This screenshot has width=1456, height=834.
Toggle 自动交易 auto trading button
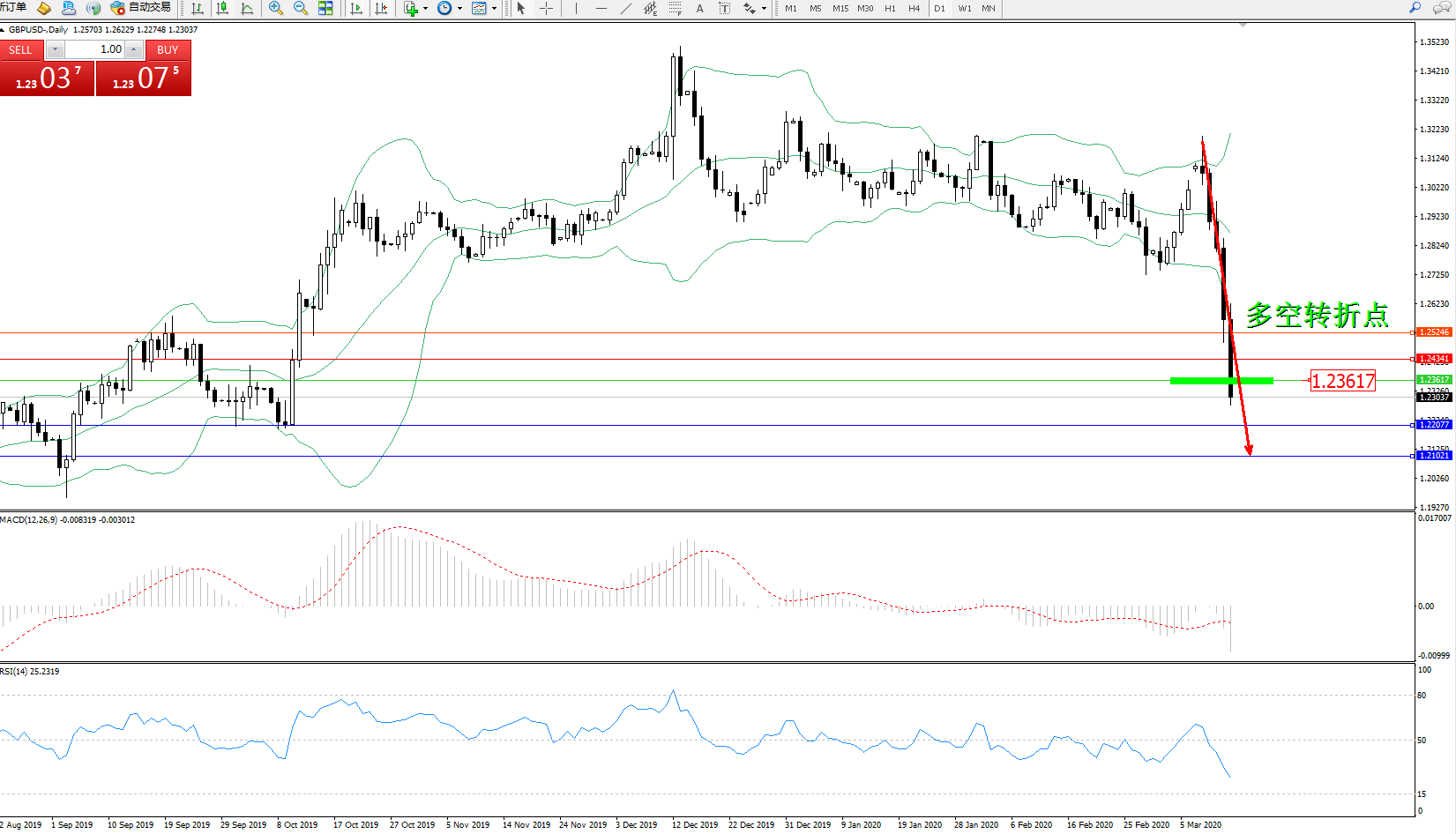(141, 8)
